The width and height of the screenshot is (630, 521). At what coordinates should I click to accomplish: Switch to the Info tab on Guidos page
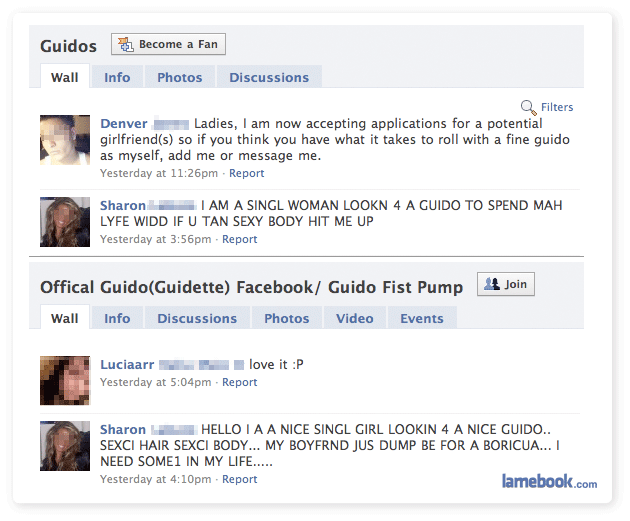point(117,77)
